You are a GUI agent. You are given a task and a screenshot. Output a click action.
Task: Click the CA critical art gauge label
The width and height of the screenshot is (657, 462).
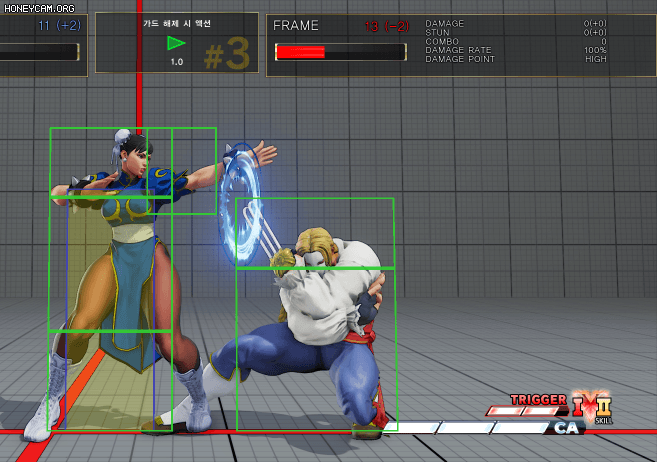tap(566, 428)
